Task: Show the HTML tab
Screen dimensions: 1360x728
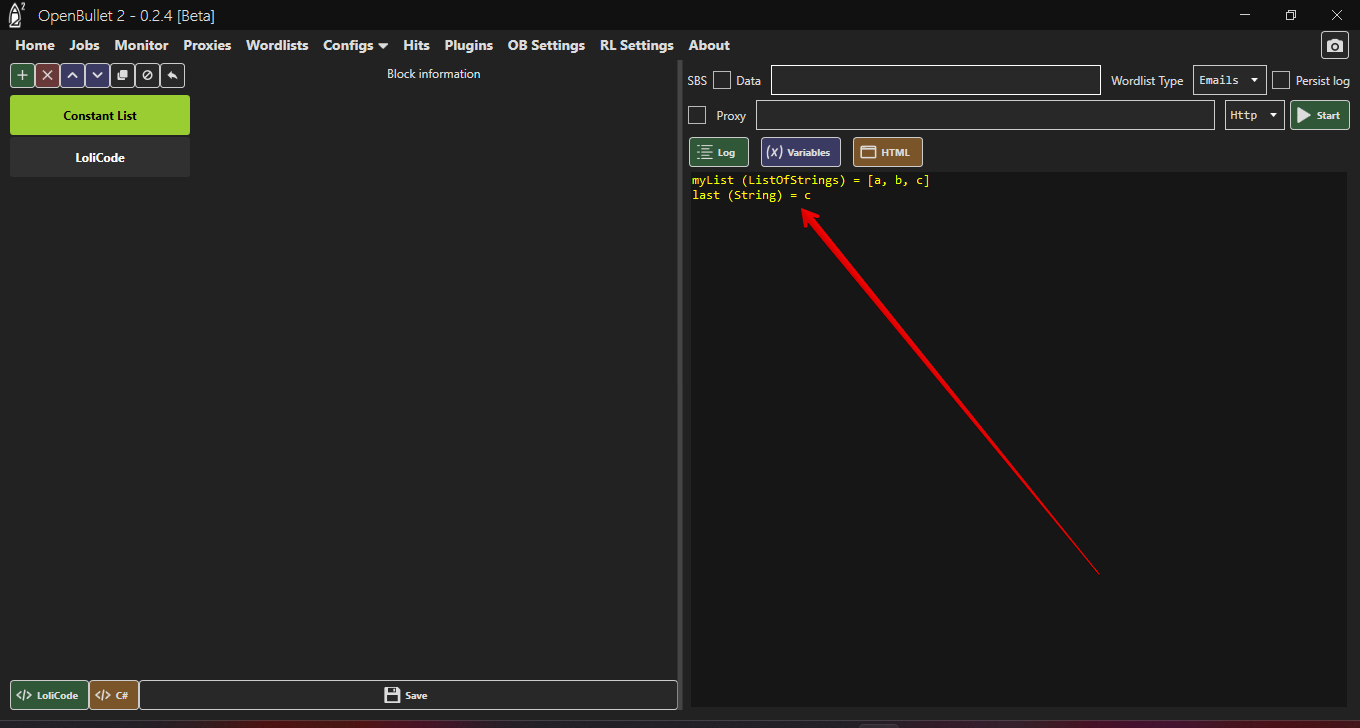Action: pos(887,152)
